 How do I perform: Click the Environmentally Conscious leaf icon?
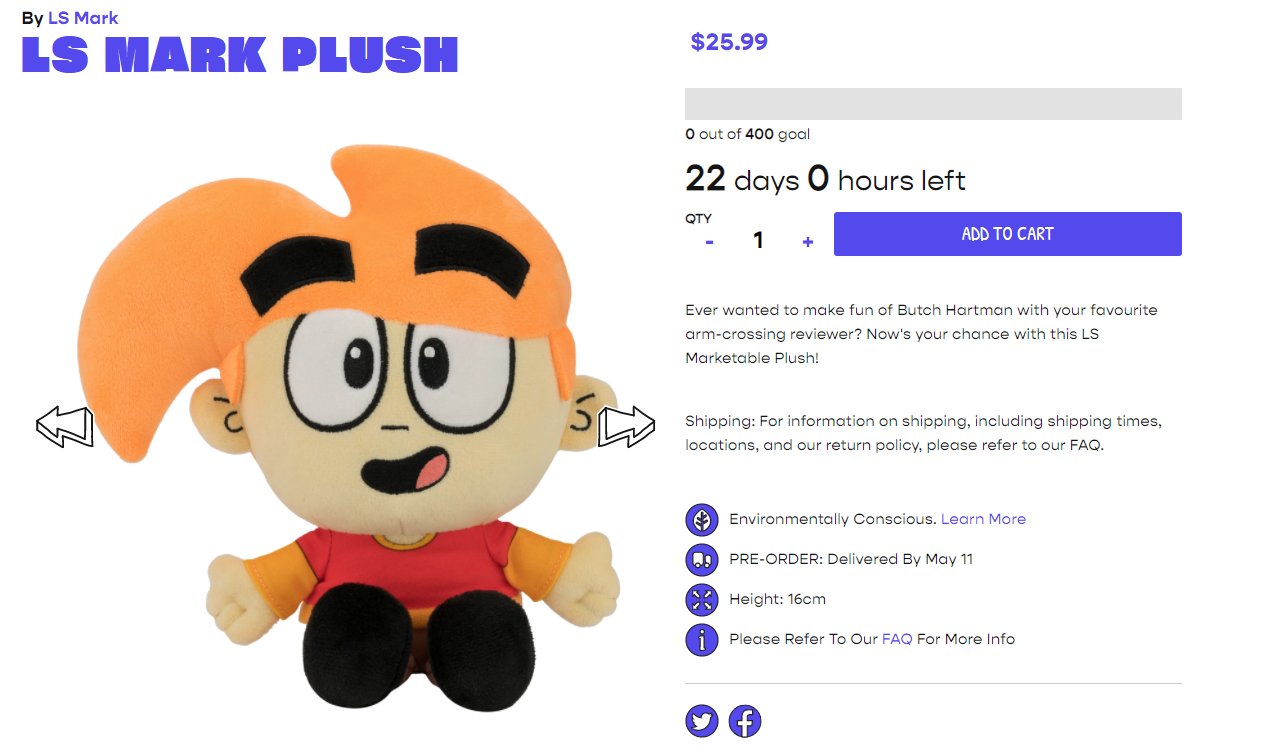click(x=702, y=520)
